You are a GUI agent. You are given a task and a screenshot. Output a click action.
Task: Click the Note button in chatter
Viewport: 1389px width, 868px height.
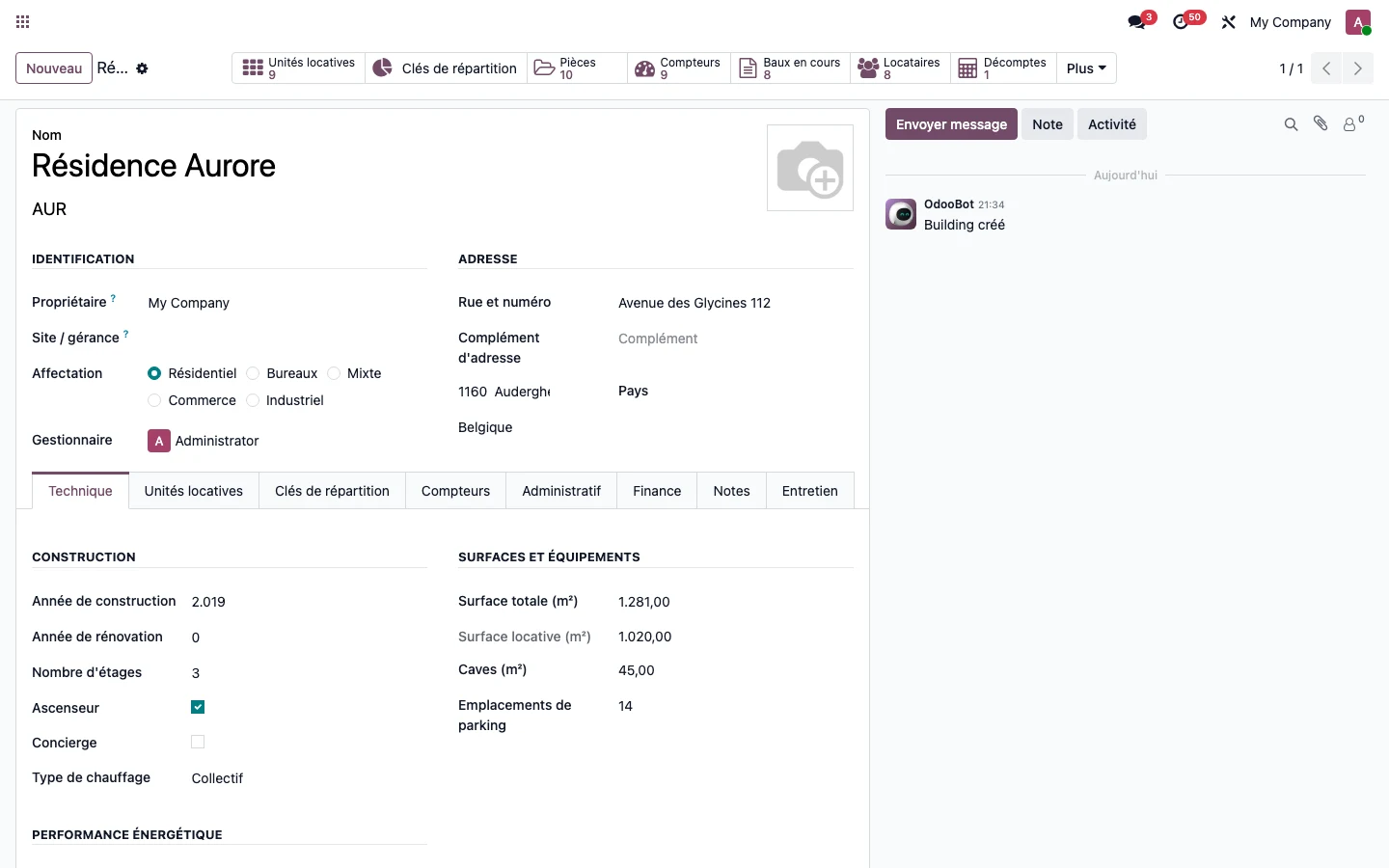pyautogui.click(x=1048, y=124)
